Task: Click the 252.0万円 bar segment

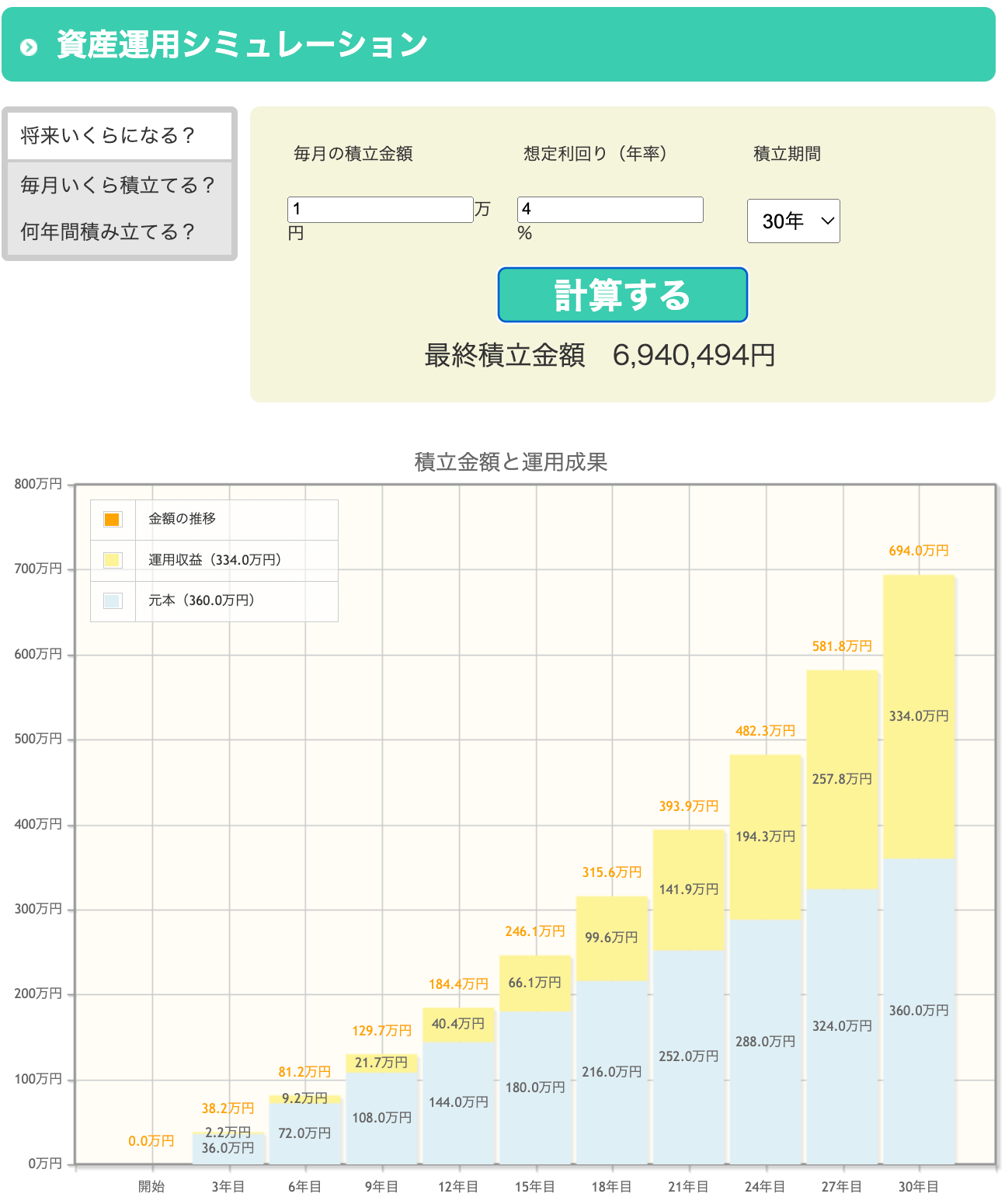Action: point(689,1056)
